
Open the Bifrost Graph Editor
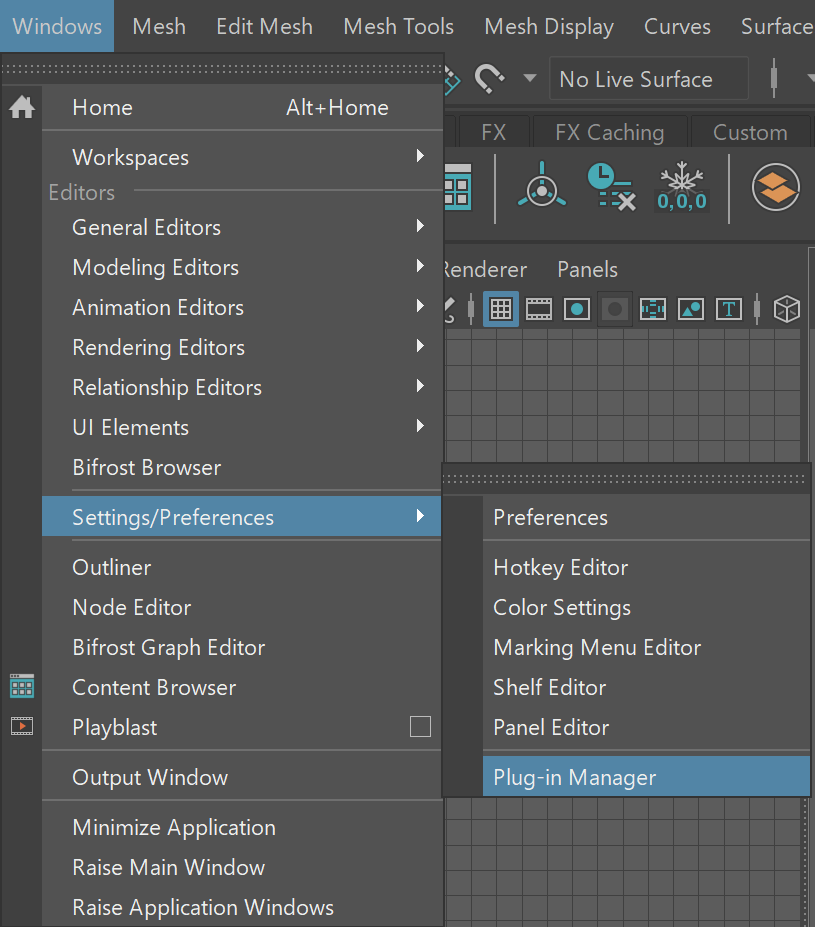pyautogui.click(x=242, y=647)
